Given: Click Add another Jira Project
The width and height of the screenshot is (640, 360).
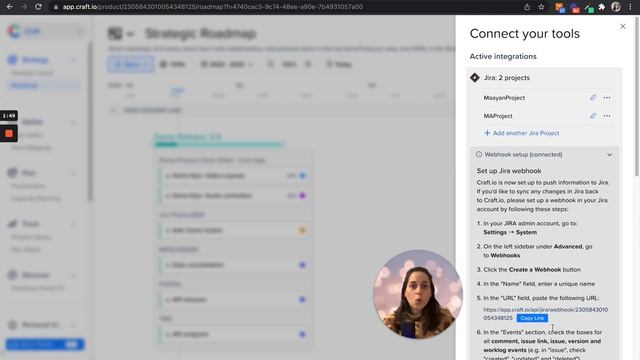Looking at the screenshot, I should pyautogui.click(x=522, y=133).
